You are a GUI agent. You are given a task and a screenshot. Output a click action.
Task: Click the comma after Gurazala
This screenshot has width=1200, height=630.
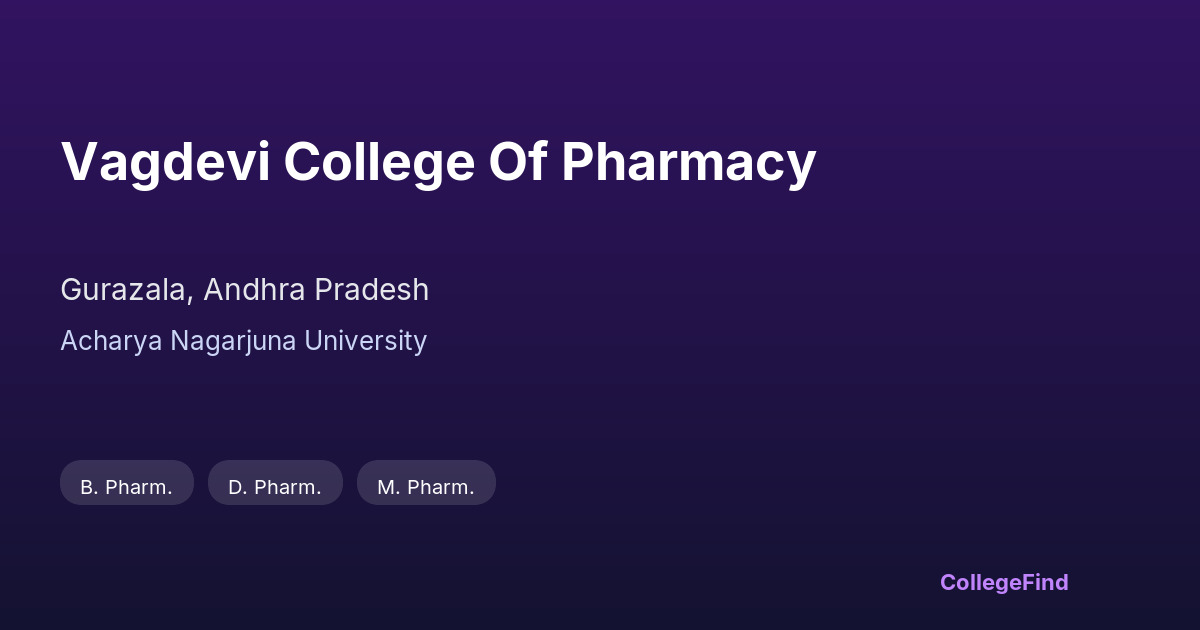(x=191, y=298)
